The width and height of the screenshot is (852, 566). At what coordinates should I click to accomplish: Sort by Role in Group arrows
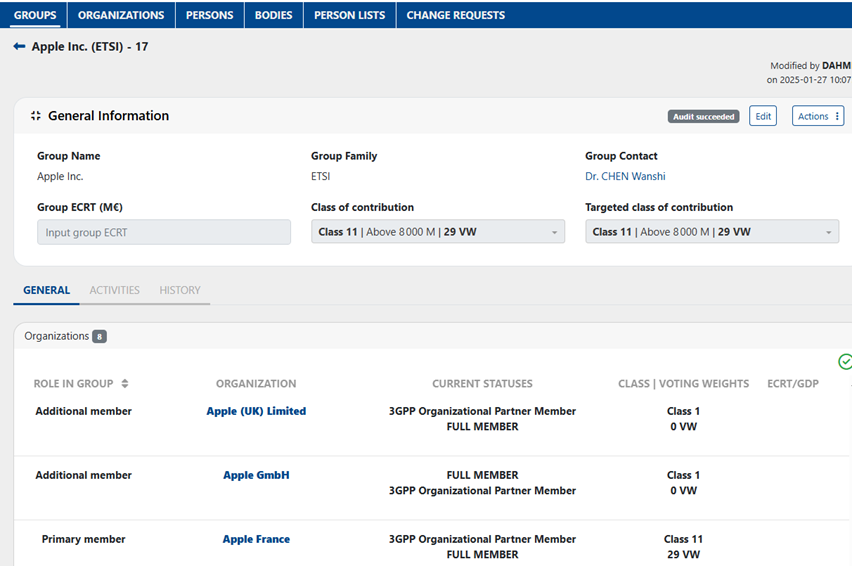tap(125, 384)
